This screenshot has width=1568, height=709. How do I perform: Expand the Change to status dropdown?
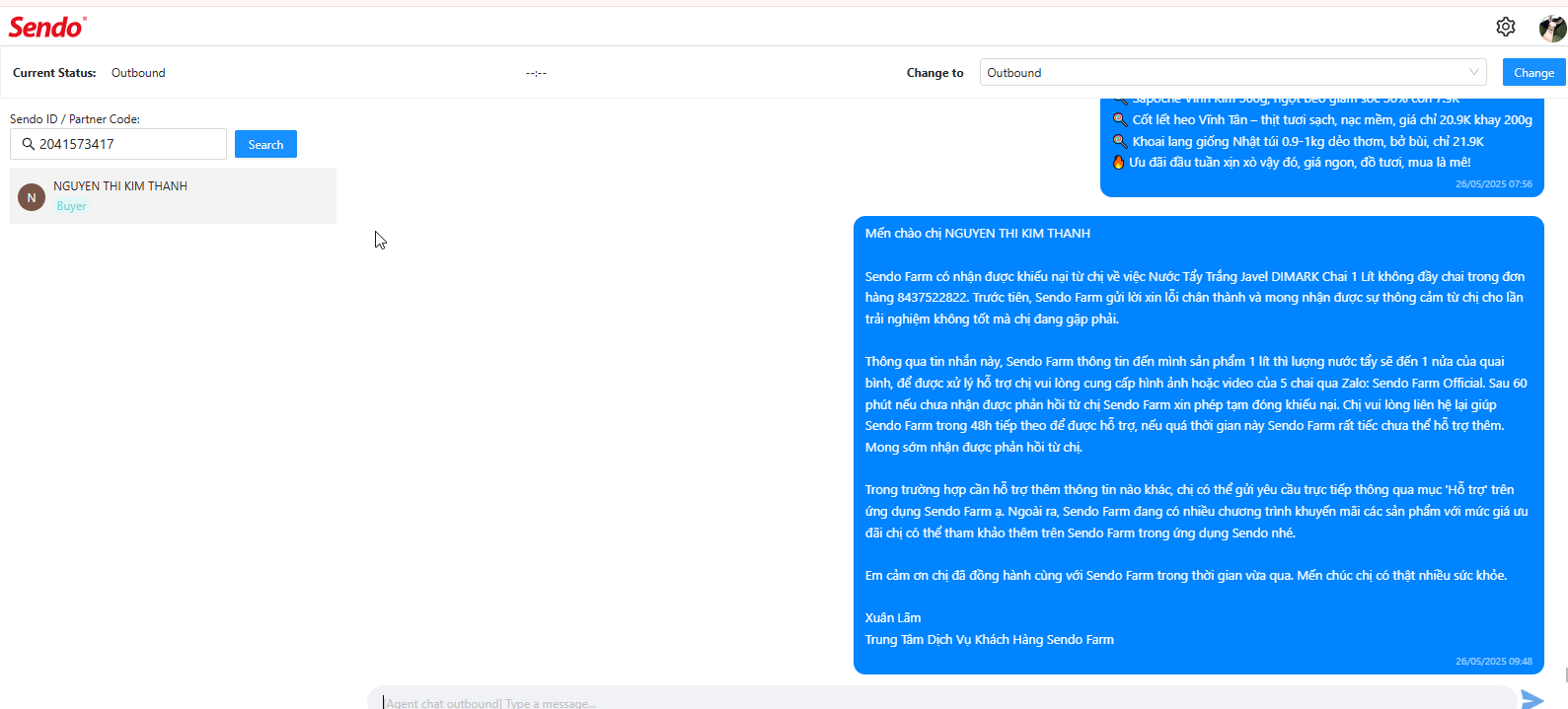coord(1234,72)
